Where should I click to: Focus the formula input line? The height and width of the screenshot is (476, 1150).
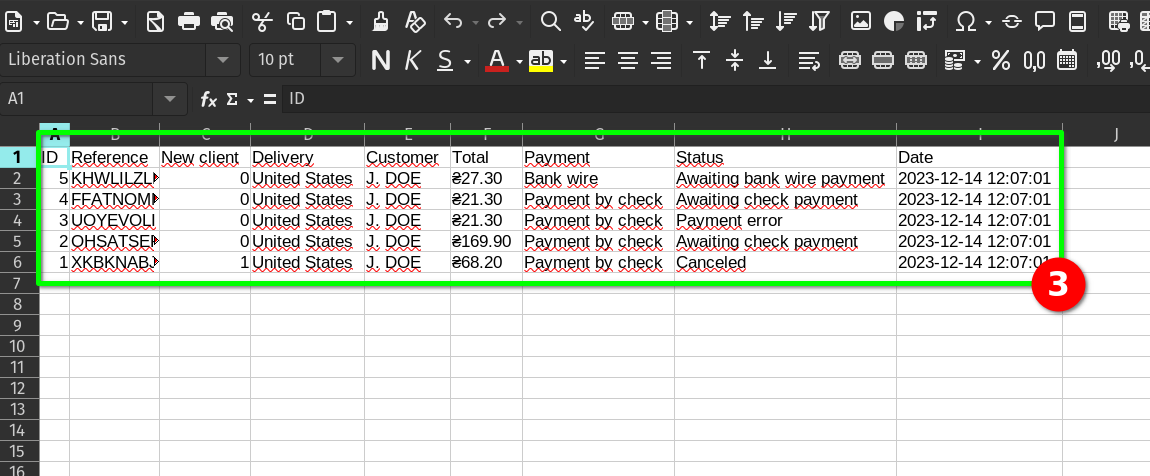(x=716, y=99)
